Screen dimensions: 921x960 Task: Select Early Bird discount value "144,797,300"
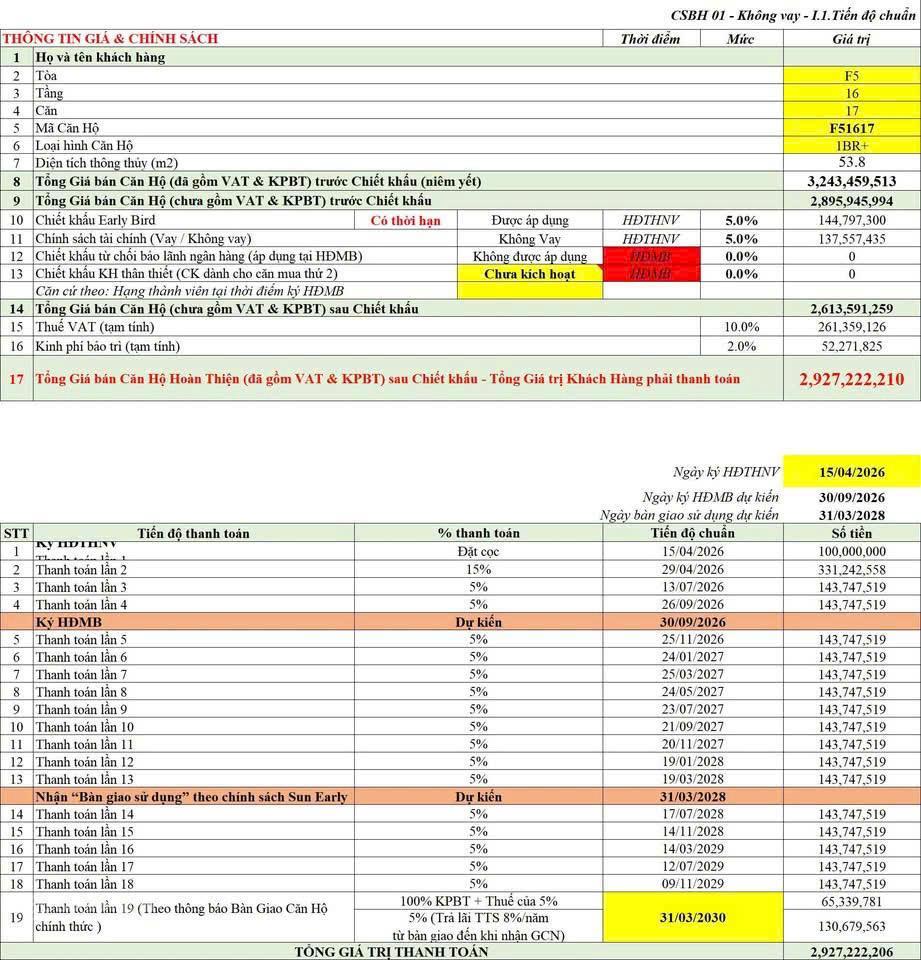click(x=852, y=220)
